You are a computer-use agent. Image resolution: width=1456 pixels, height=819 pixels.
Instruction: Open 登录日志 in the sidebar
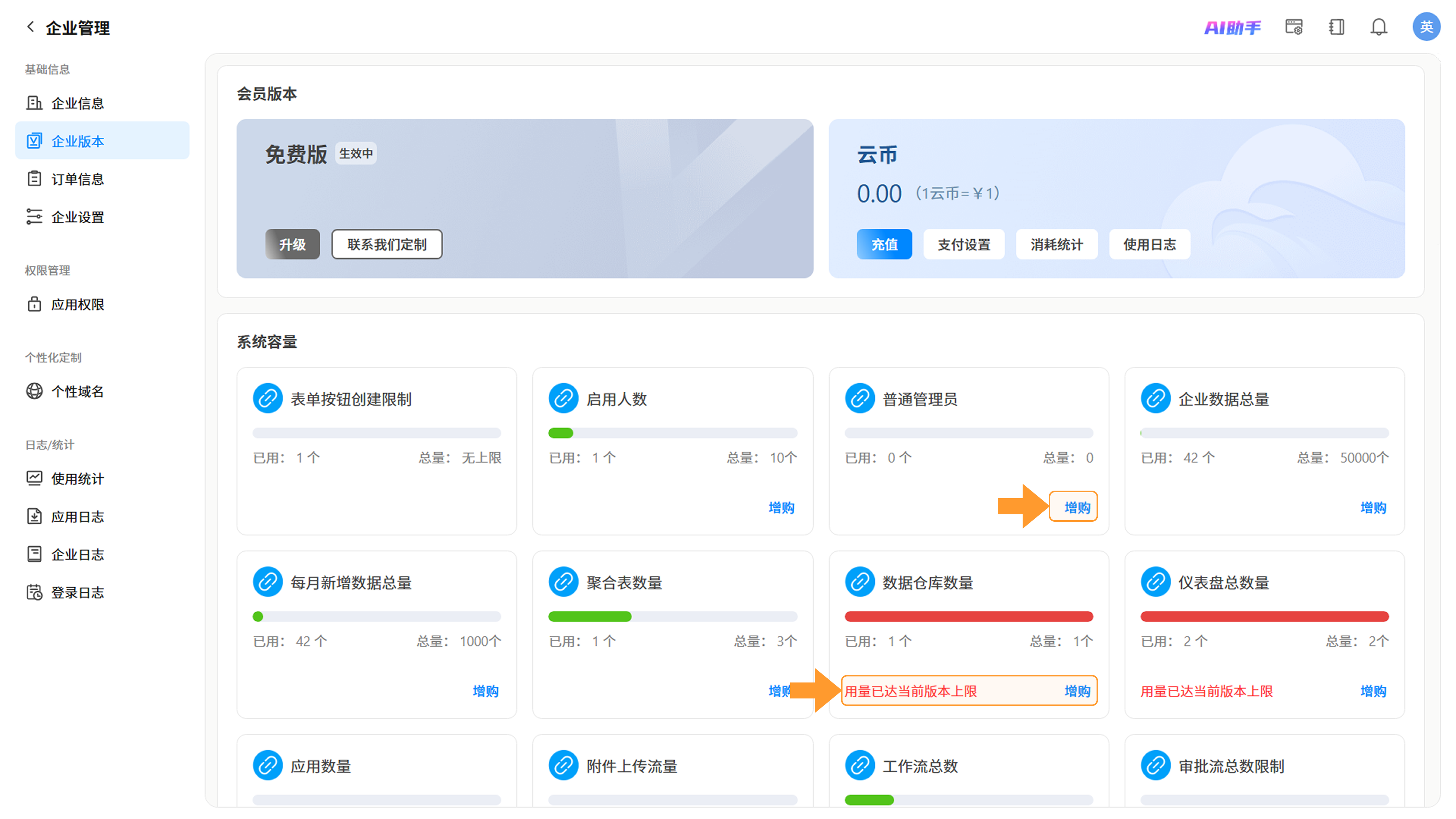point(102,592)
